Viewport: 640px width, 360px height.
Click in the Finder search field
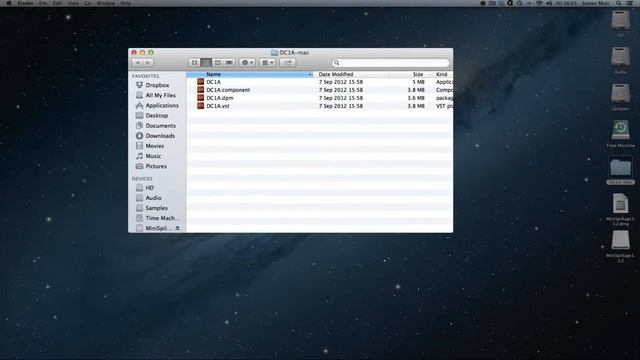pos(391,62)
